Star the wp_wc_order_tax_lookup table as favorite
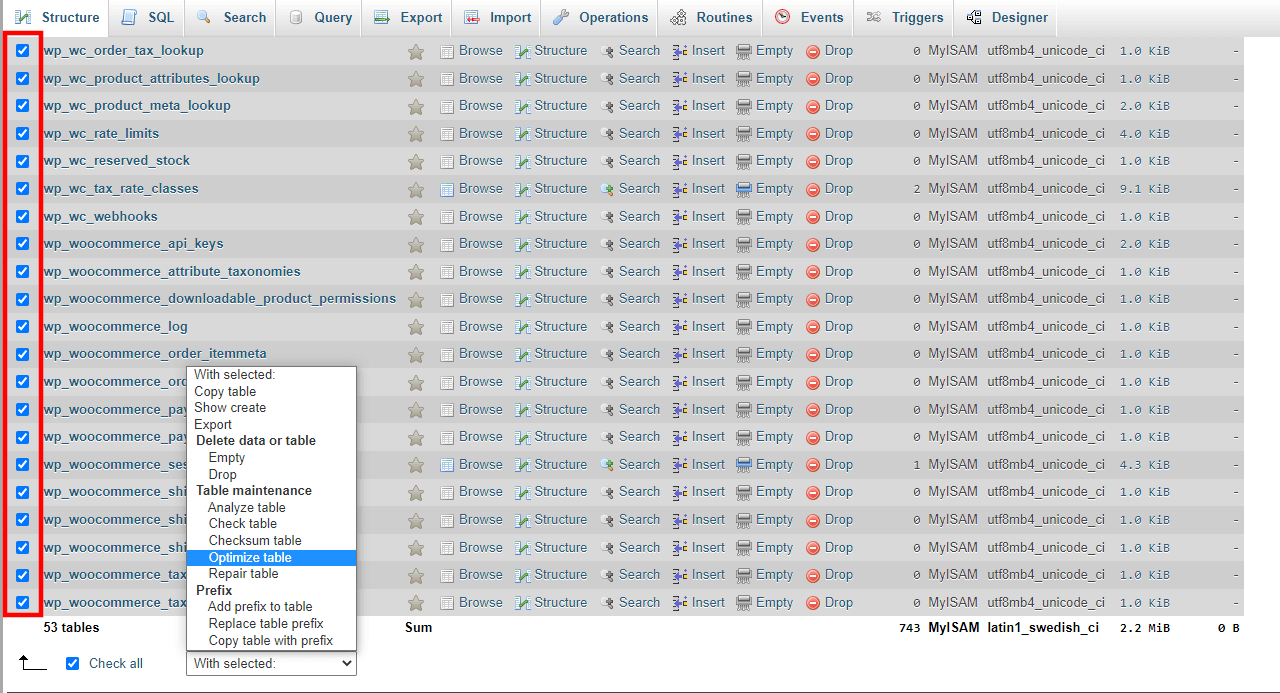The image size is (1280, 693). click(416, 51)
